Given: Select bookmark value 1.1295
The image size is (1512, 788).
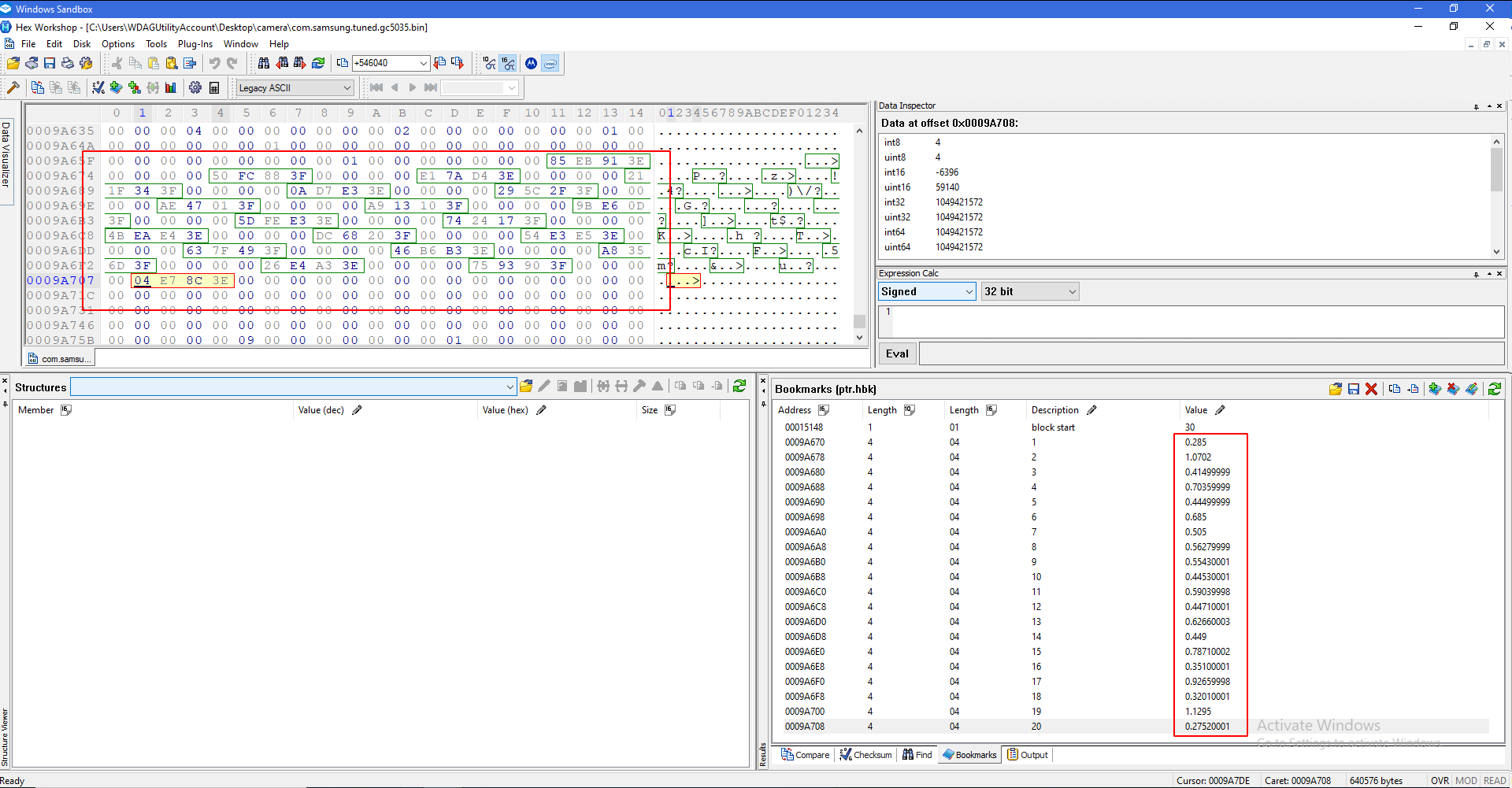Looking at the screenshot, I should (x=1198, y=712).
